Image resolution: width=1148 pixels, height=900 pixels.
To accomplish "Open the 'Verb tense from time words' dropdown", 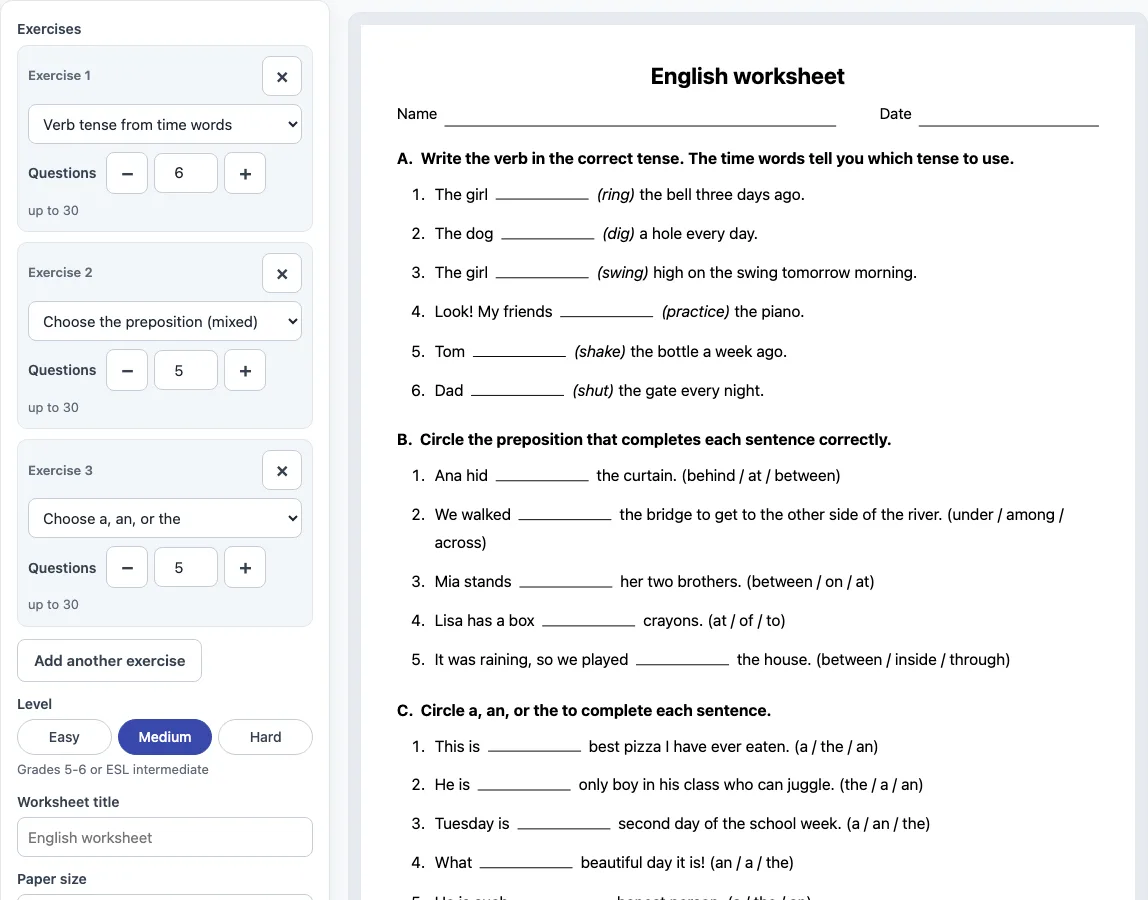I will pos(165,124).
